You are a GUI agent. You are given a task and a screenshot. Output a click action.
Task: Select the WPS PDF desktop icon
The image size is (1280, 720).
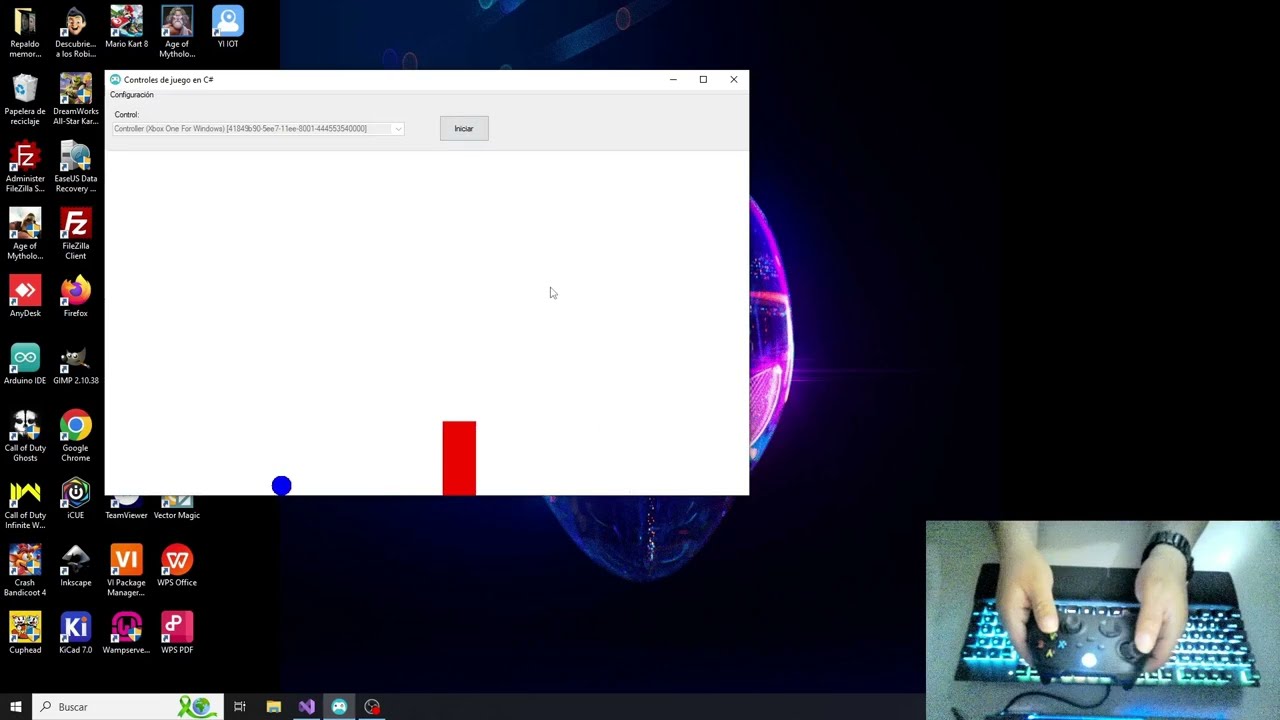click(177, 633)
